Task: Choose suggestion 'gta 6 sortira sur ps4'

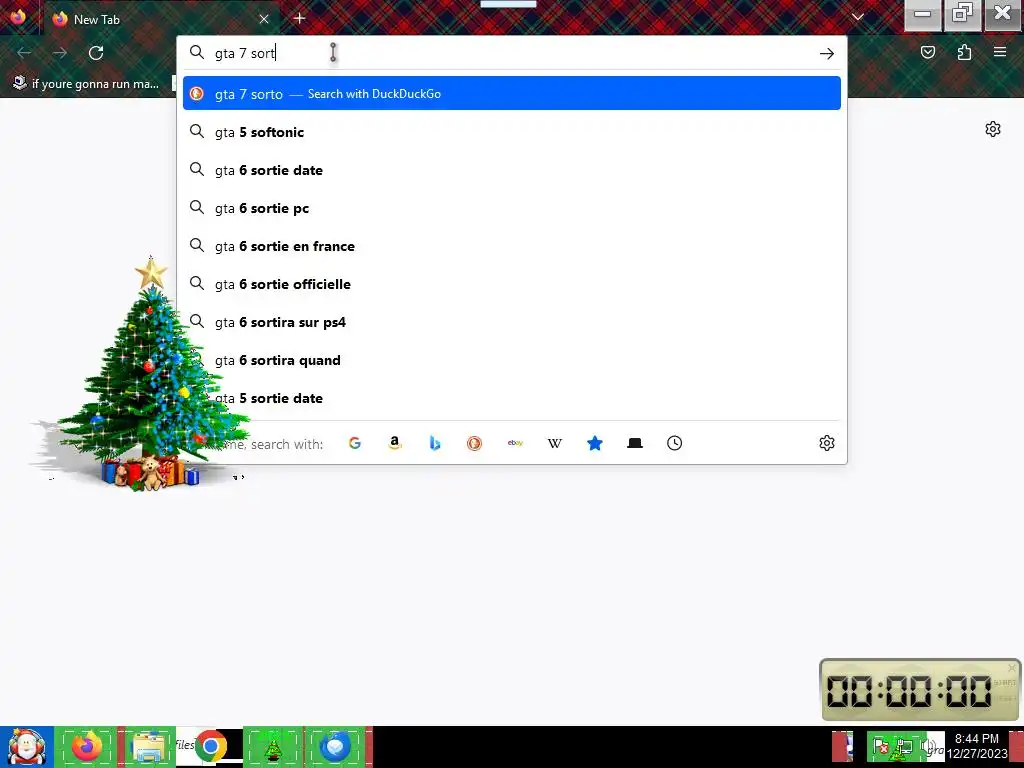Action: coord(511,322)
